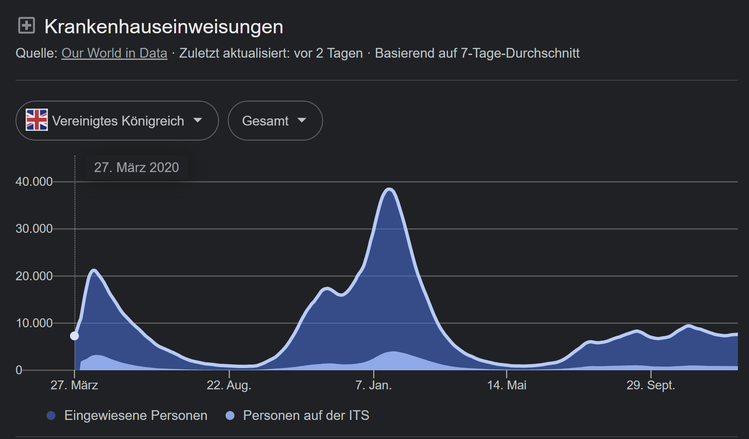Click the light blue ITS legend dot
749x439 pixels.
pyautogui.click(x=232, y=414)
